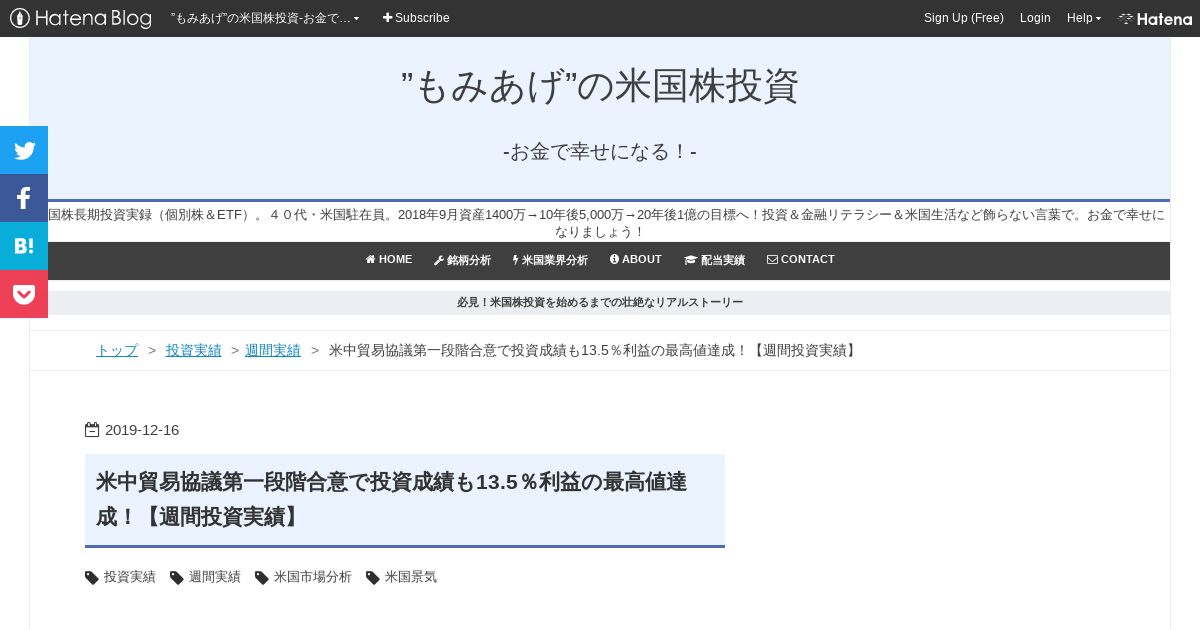Go to the Hatena logo in the top bar
1200x630 pixels.
click(1155, 18)
